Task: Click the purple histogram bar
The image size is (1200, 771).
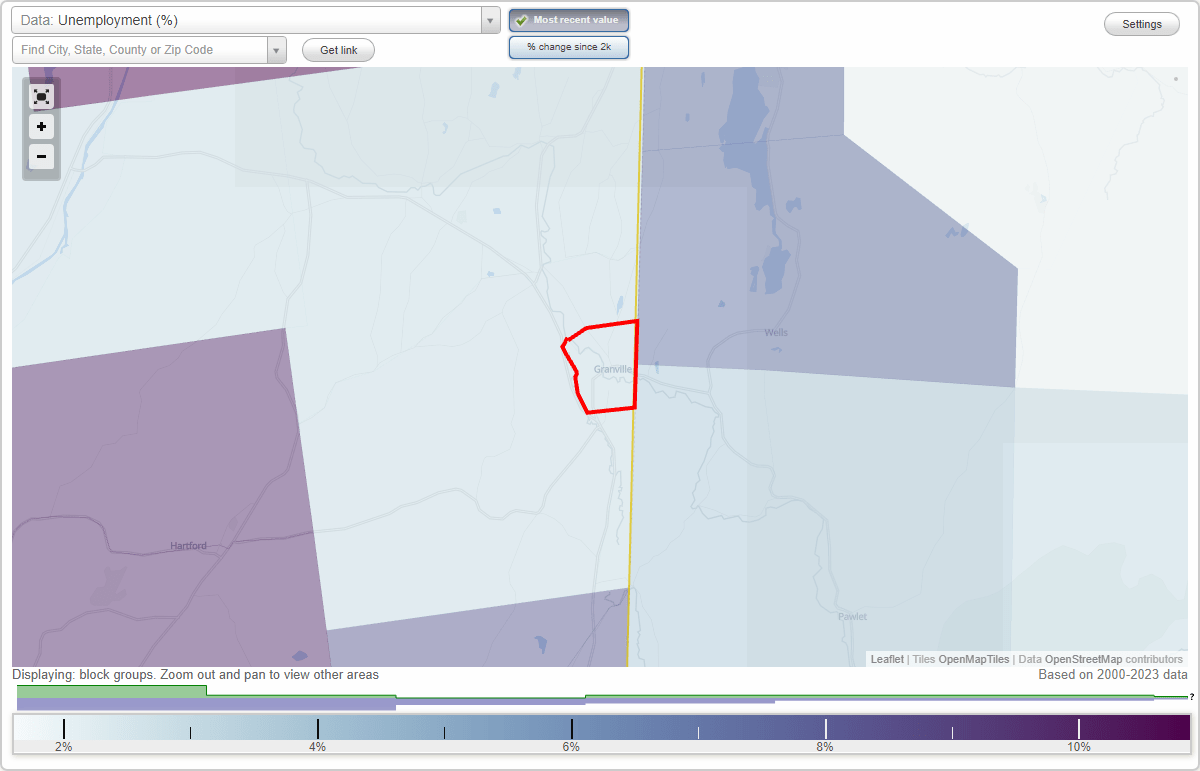Action: tap(206, 704)
